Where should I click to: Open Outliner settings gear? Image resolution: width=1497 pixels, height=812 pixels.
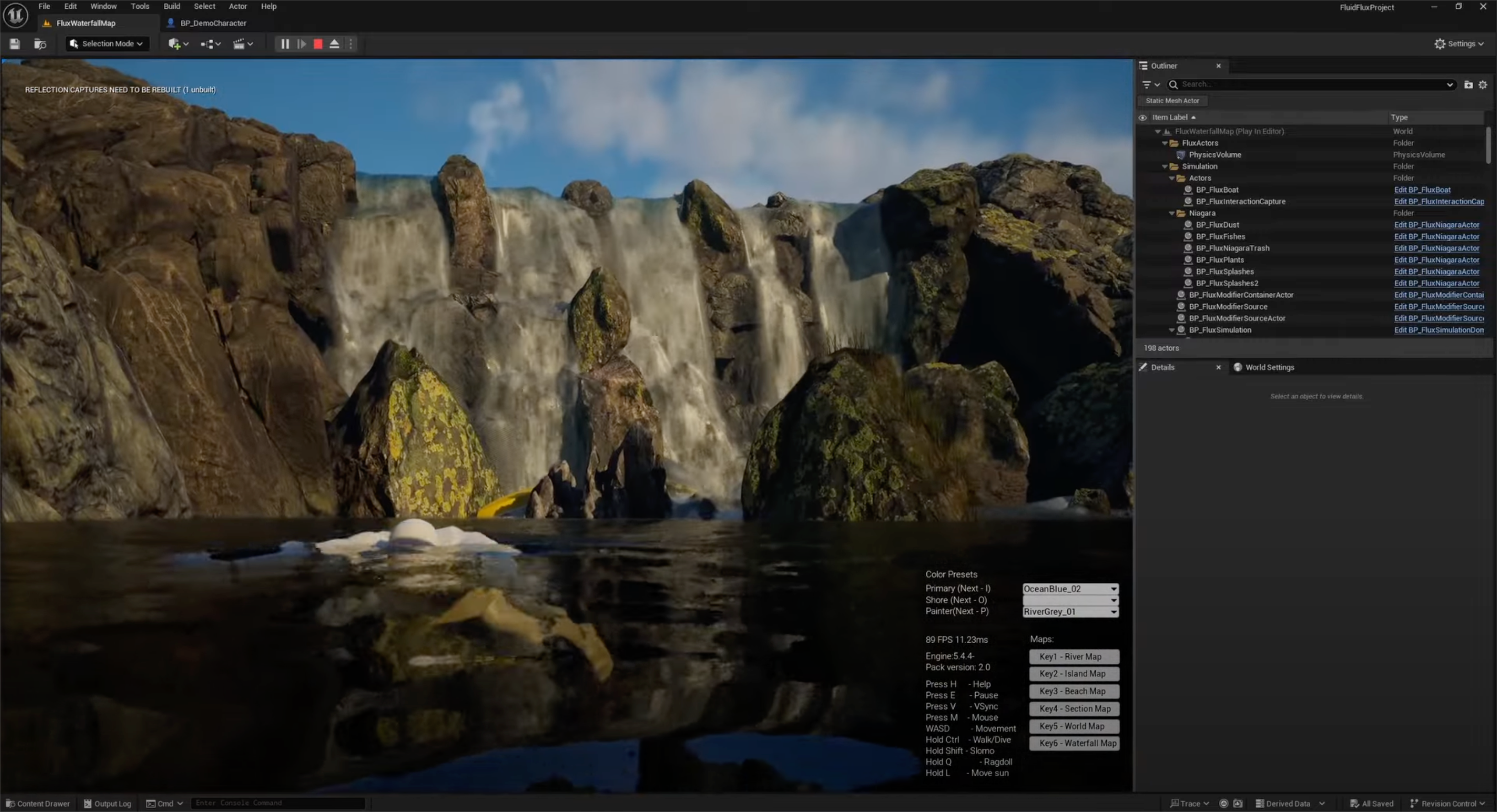click(x=1483, y=84)
